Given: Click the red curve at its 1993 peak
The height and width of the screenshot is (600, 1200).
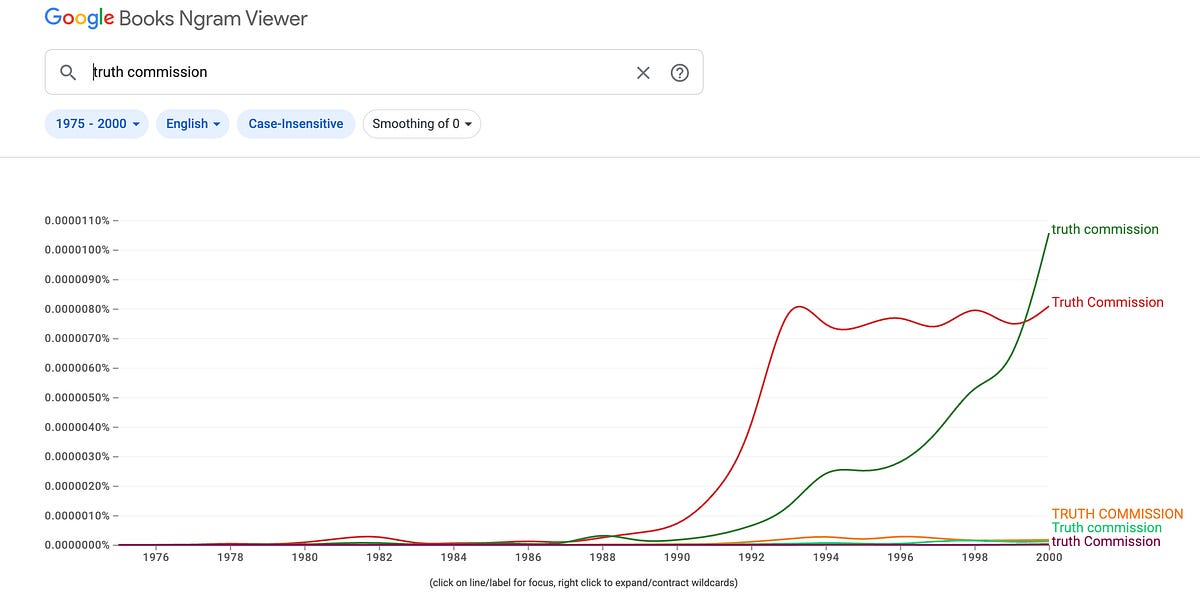Looking at the screenshot, I should coord(797,309).
